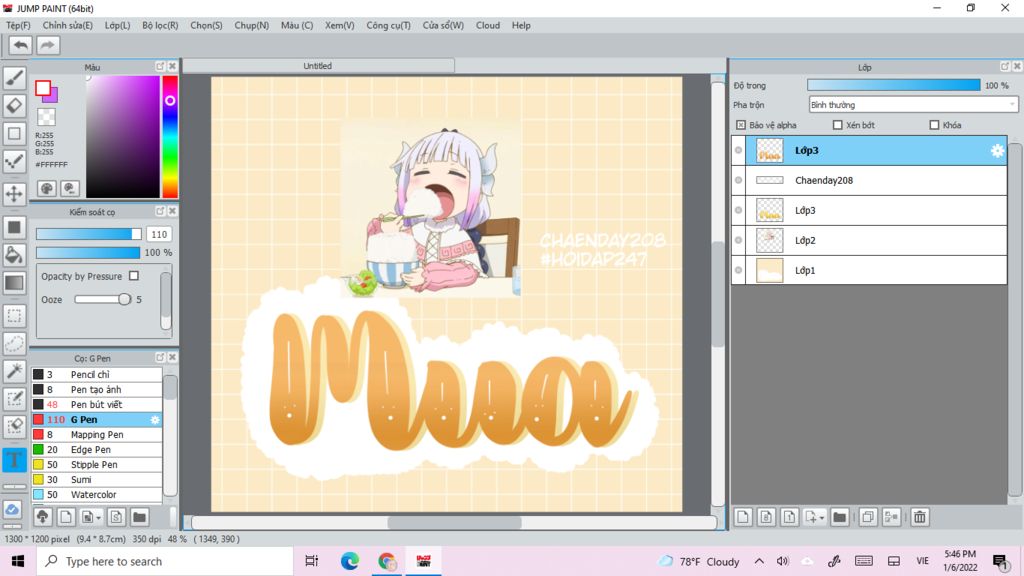Select the Brush tool

click(x=14, y=78)
